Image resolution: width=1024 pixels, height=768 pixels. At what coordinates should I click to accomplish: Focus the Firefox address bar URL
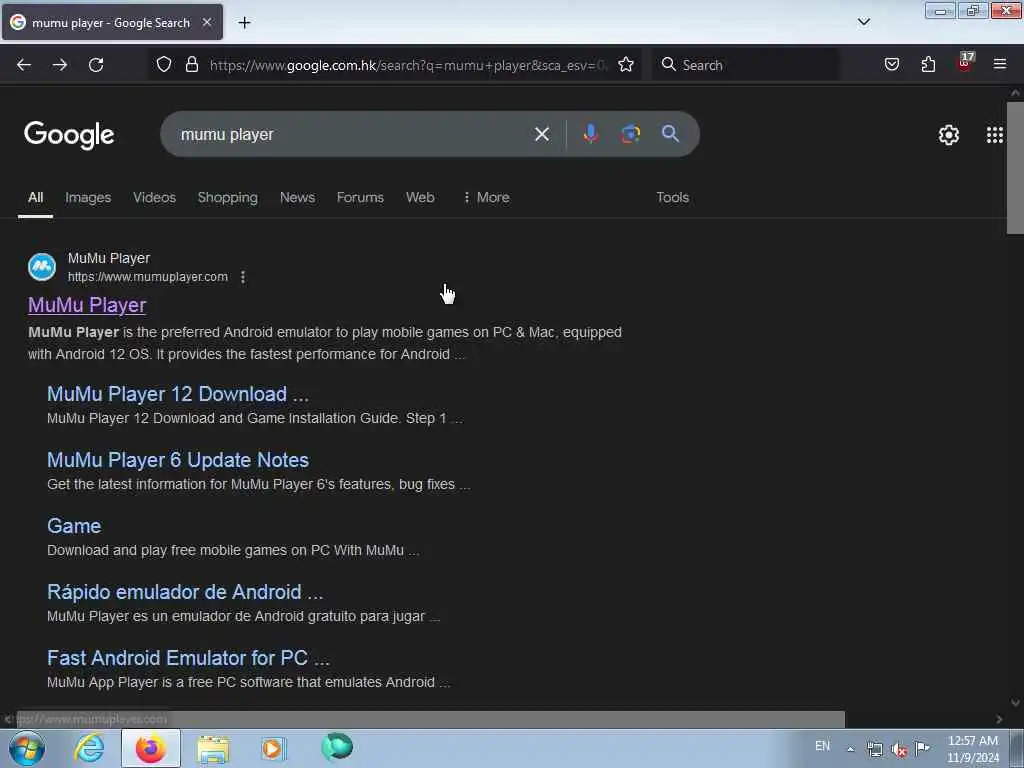click(408, 65)
